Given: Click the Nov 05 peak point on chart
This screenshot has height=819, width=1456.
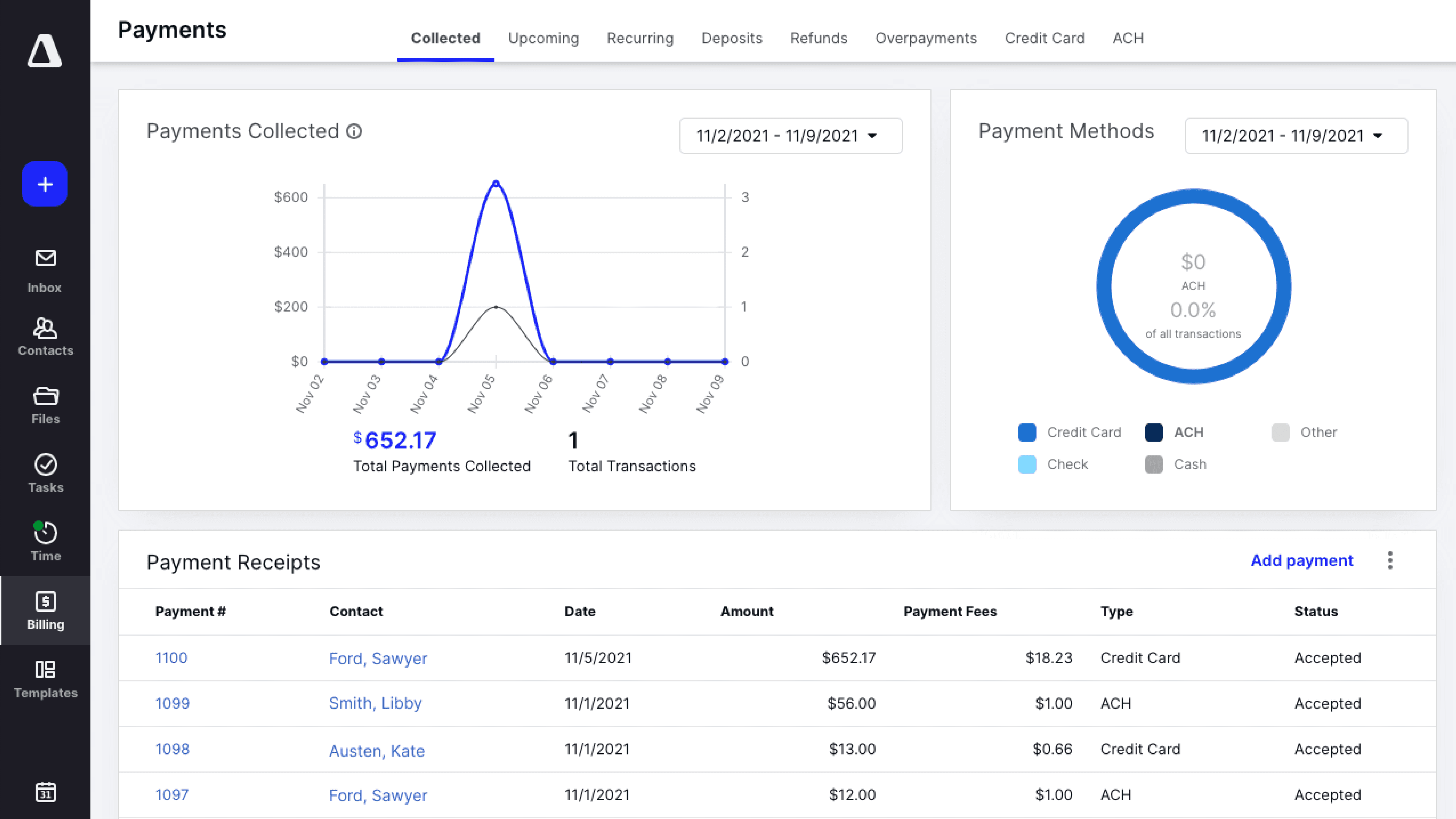Looking at the screenshot, I should 496,184.
